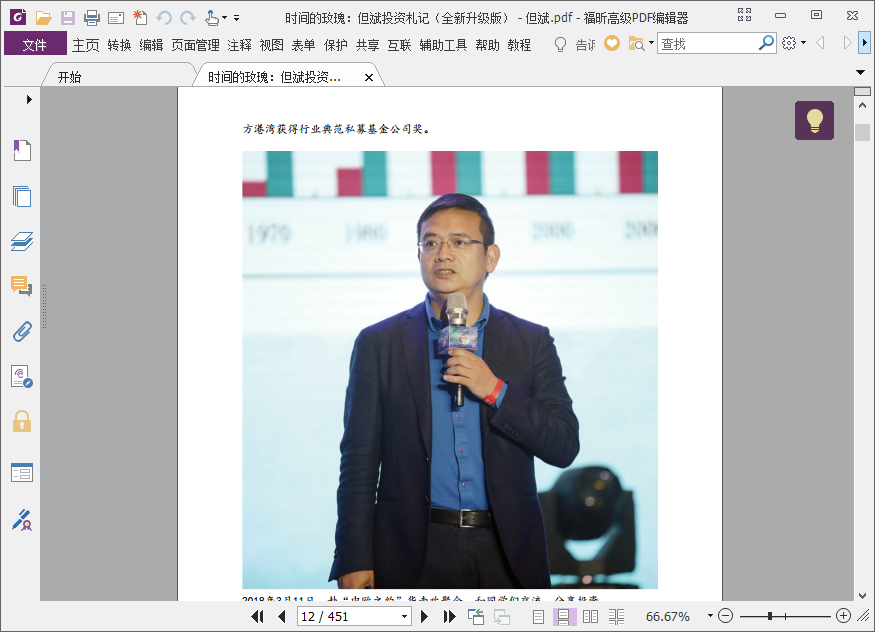This screenshot has height=632, width=875.
Task: Open the 视图 view ribbon tab
Action: coord(272,45)
